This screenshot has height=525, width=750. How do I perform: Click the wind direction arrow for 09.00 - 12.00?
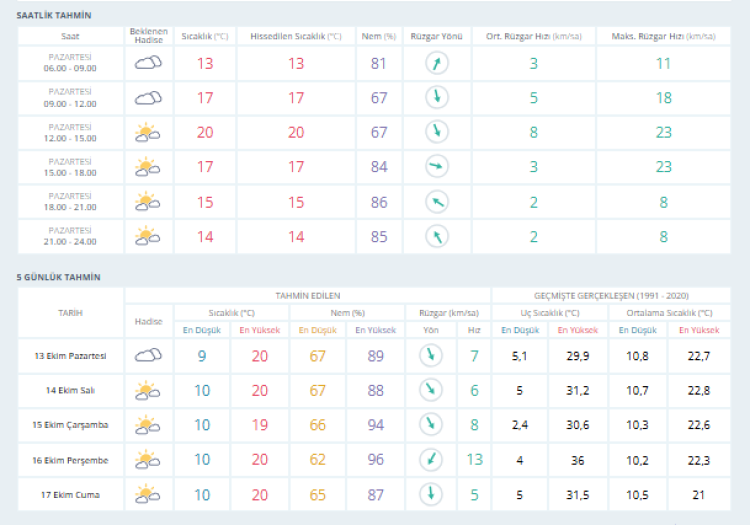tap(436, 98)
